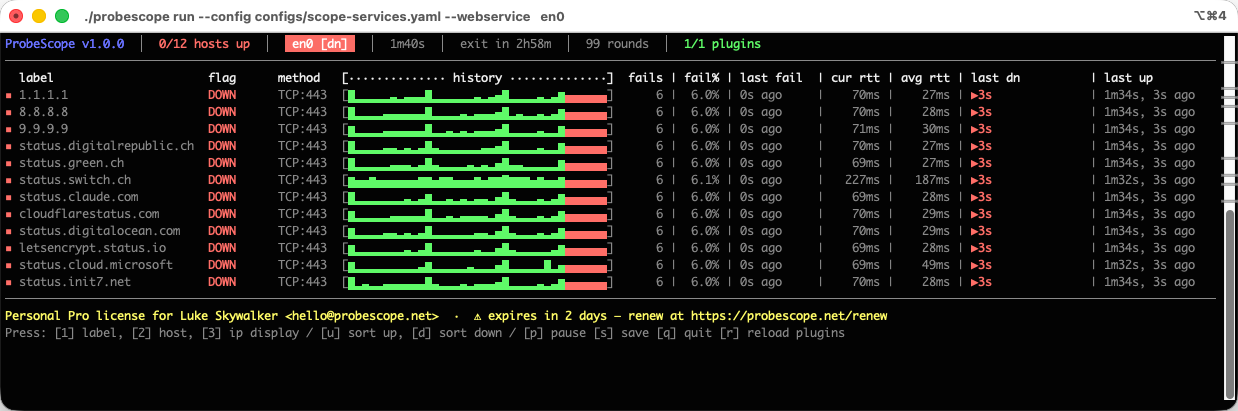Image resolution: width=1238 pixels, height=411 pixels.
Task: Click the [r] reload plugins hint
Action: (x=781, y=332)
